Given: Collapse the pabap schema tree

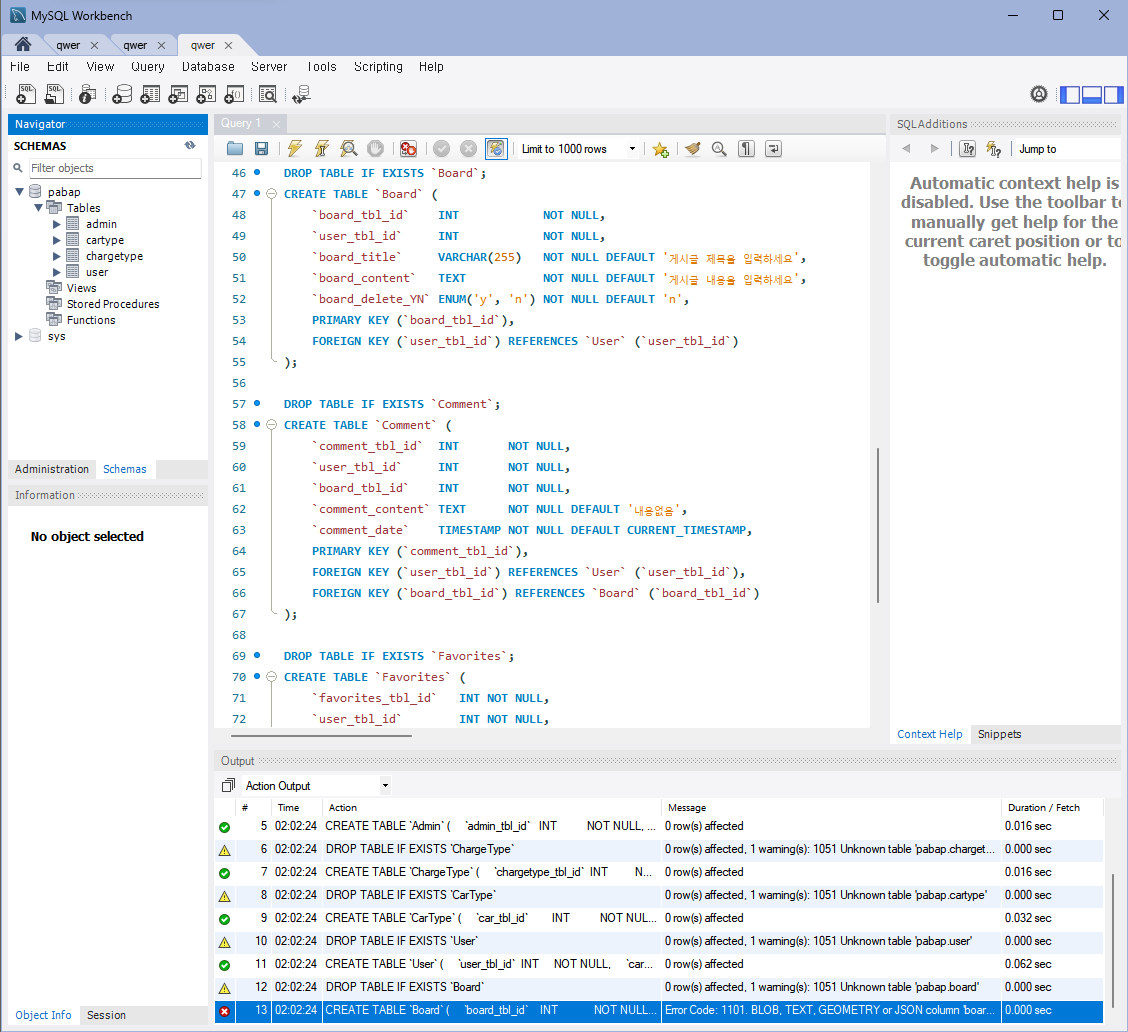Looking at the screenshot, I should pos(20,191).
